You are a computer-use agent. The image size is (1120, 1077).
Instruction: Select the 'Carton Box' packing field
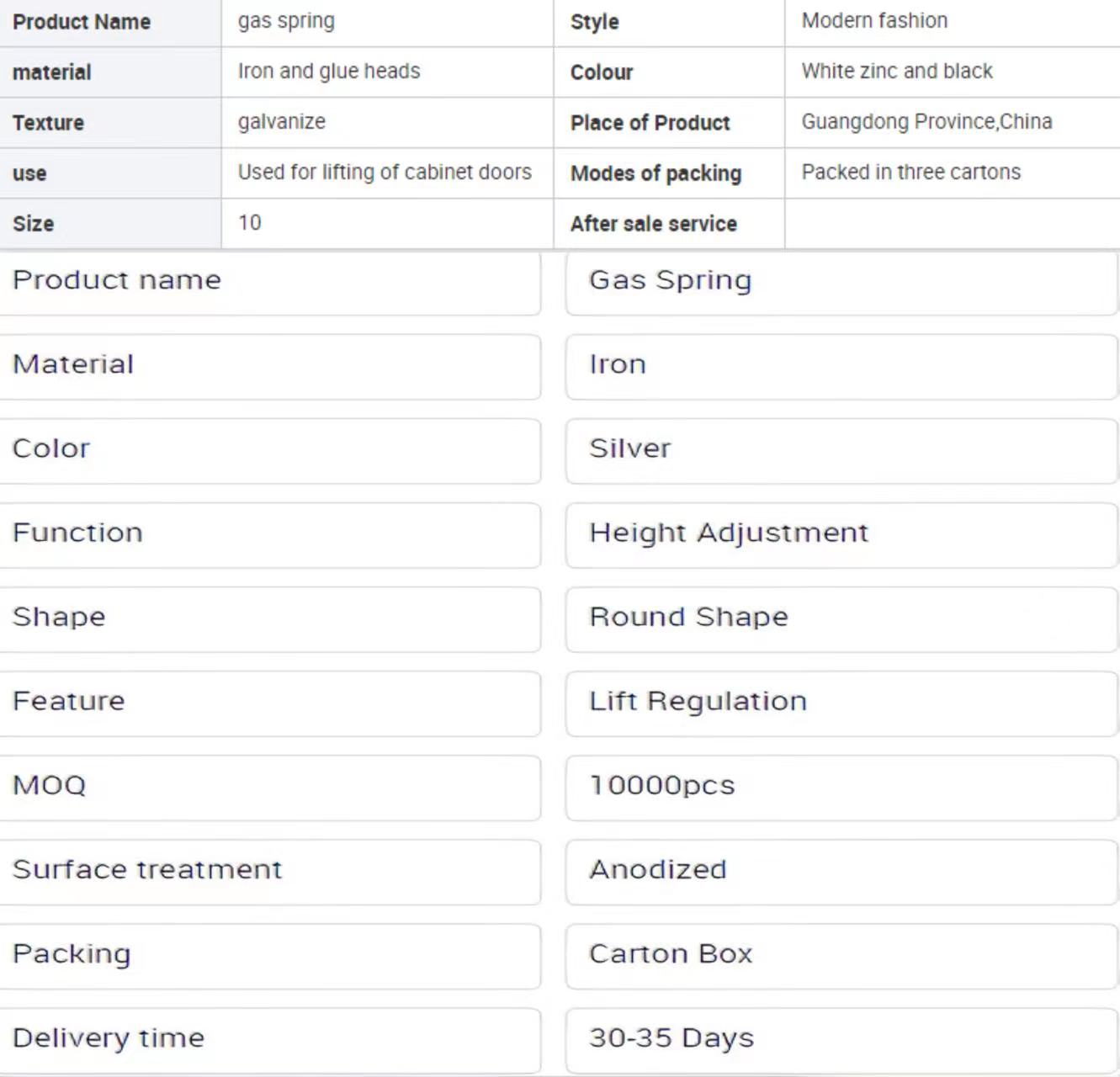[841, 956]
